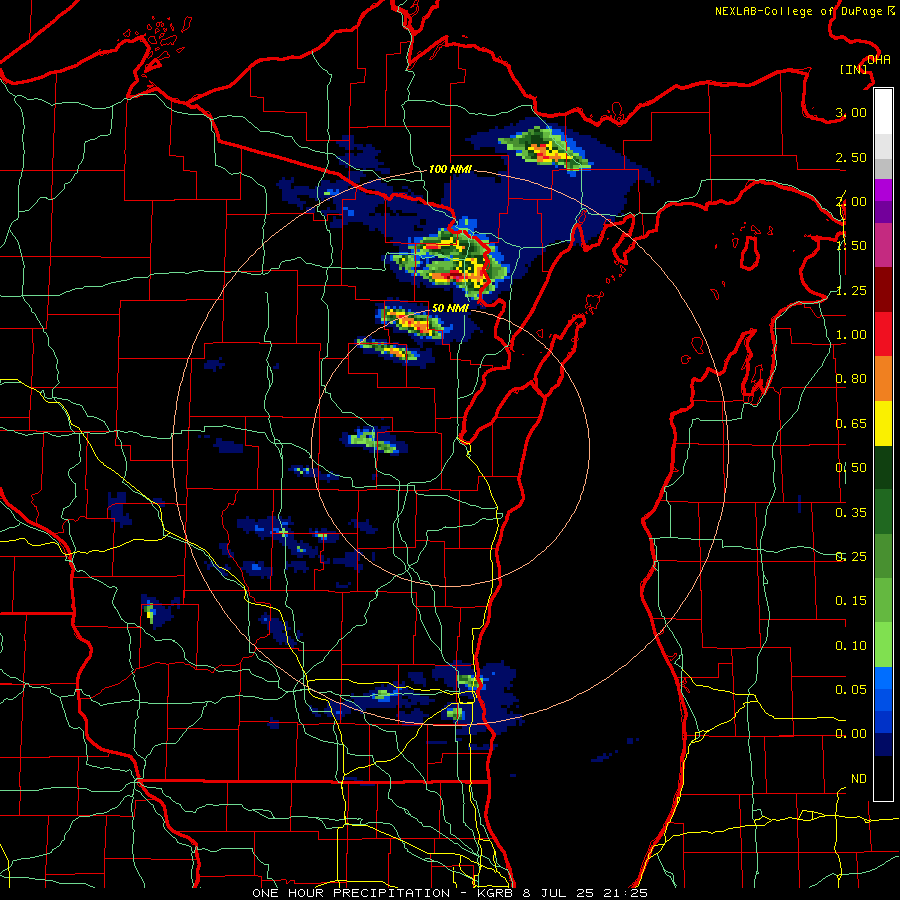Click the magenta swatch on the legend bar

tap(883, 246)
